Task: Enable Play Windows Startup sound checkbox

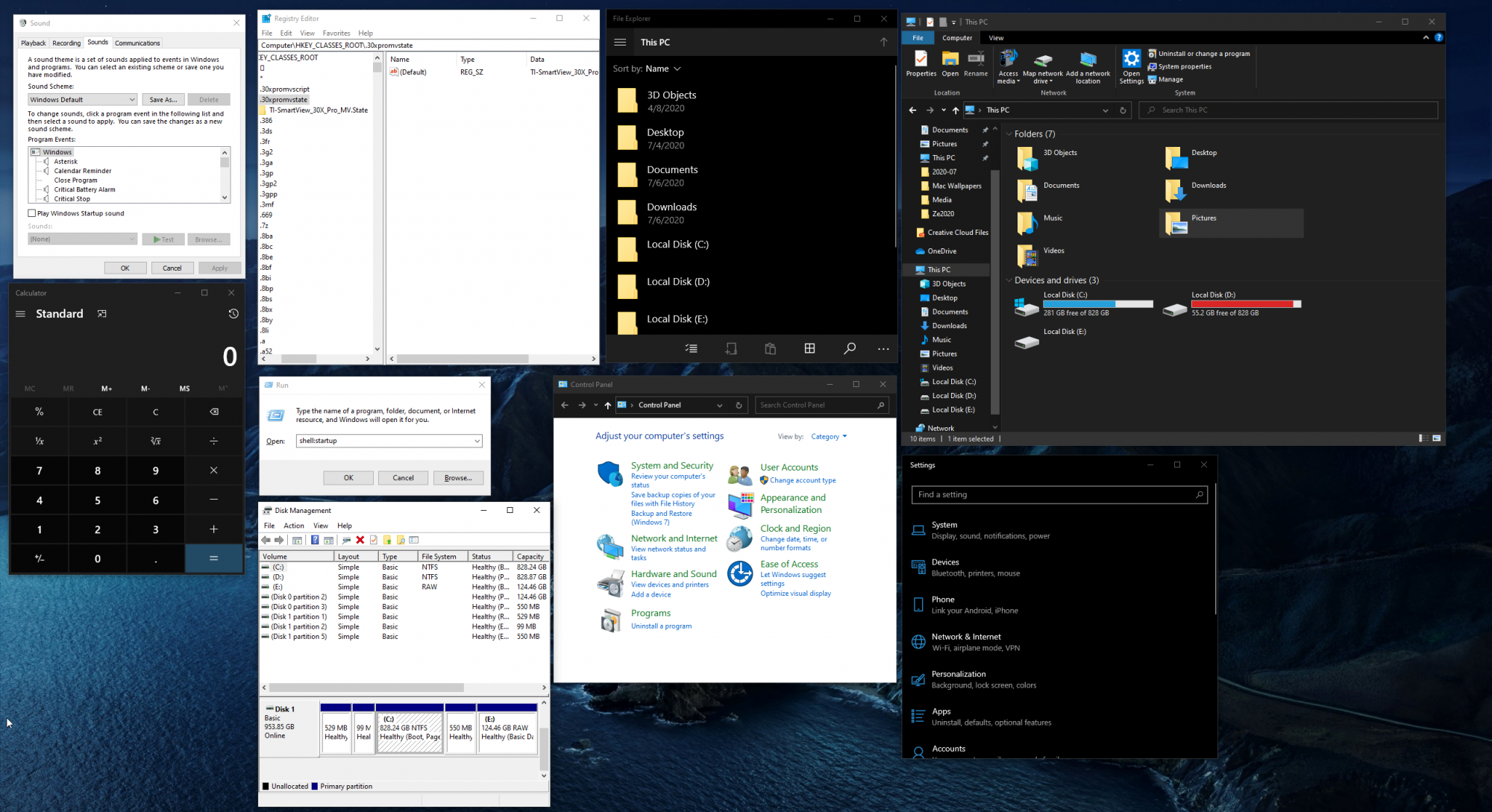Action: [x=32, y=213]
